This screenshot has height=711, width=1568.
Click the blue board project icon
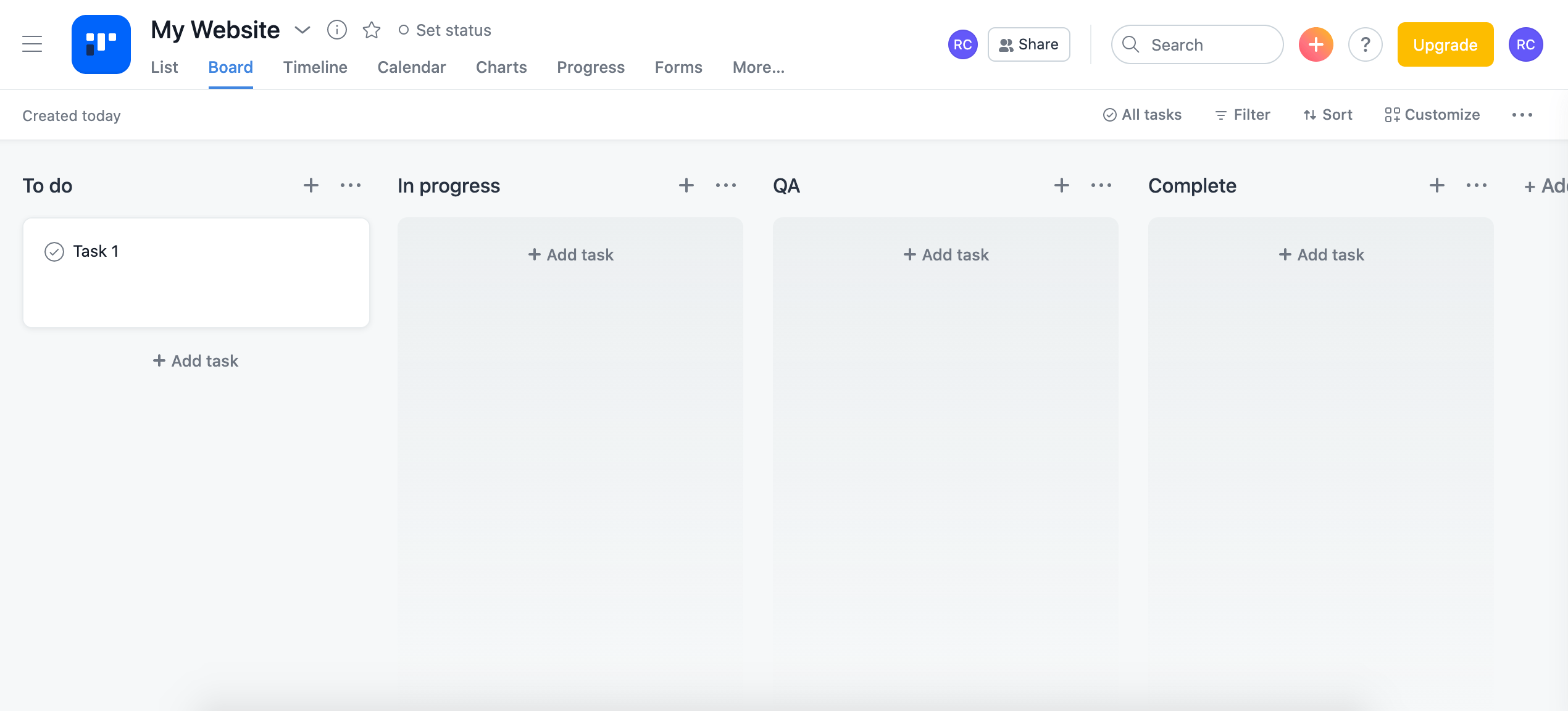101,44
